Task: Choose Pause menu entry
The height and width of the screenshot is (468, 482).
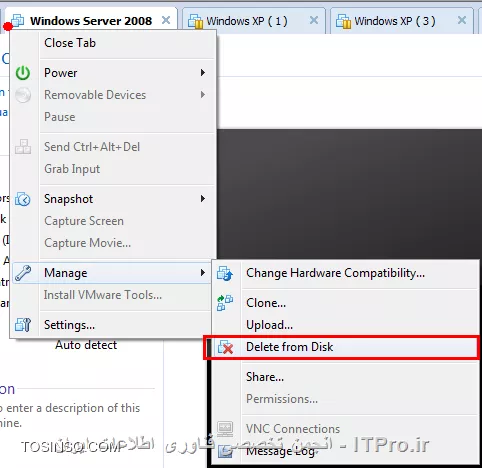Action: tap(112, 117)
